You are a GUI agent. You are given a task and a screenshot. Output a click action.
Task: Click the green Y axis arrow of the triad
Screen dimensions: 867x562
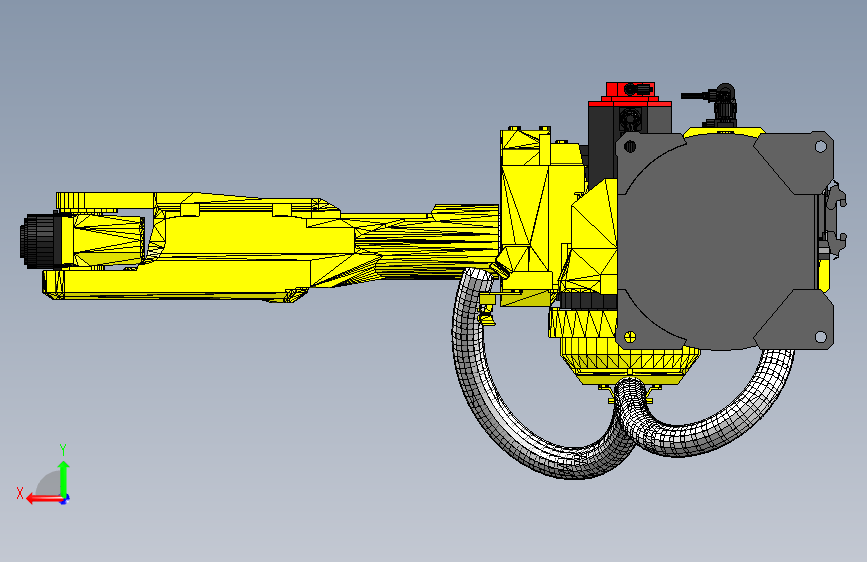coord(64,478)
